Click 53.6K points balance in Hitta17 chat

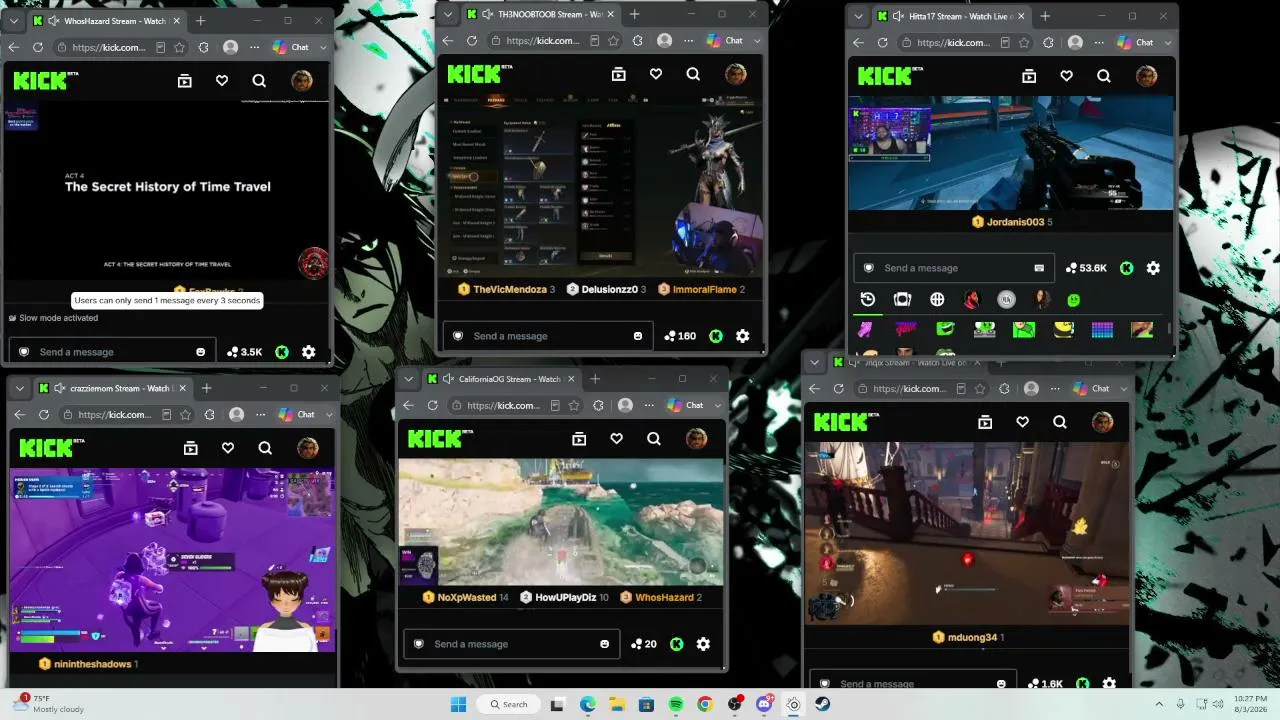(x=1086, y=268)
